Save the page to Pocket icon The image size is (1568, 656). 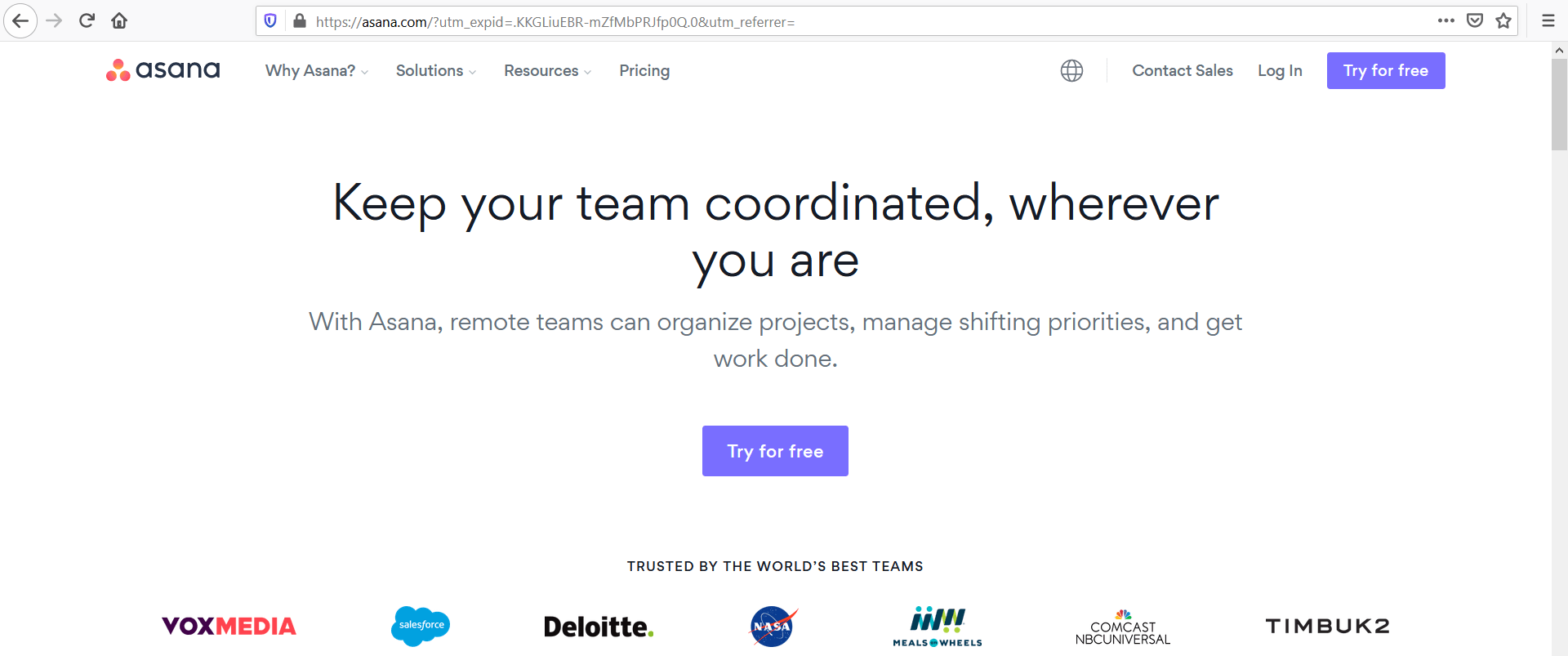pyautogui.click(x=1475, y=21)
